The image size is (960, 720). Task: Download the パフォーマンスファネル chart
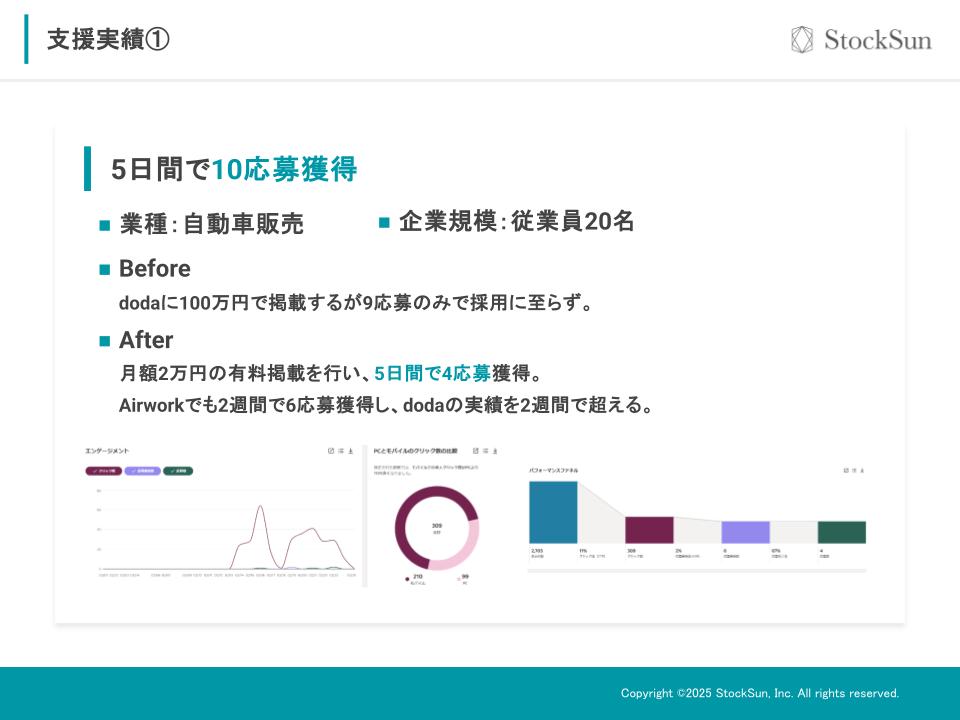tap(864, 470)
